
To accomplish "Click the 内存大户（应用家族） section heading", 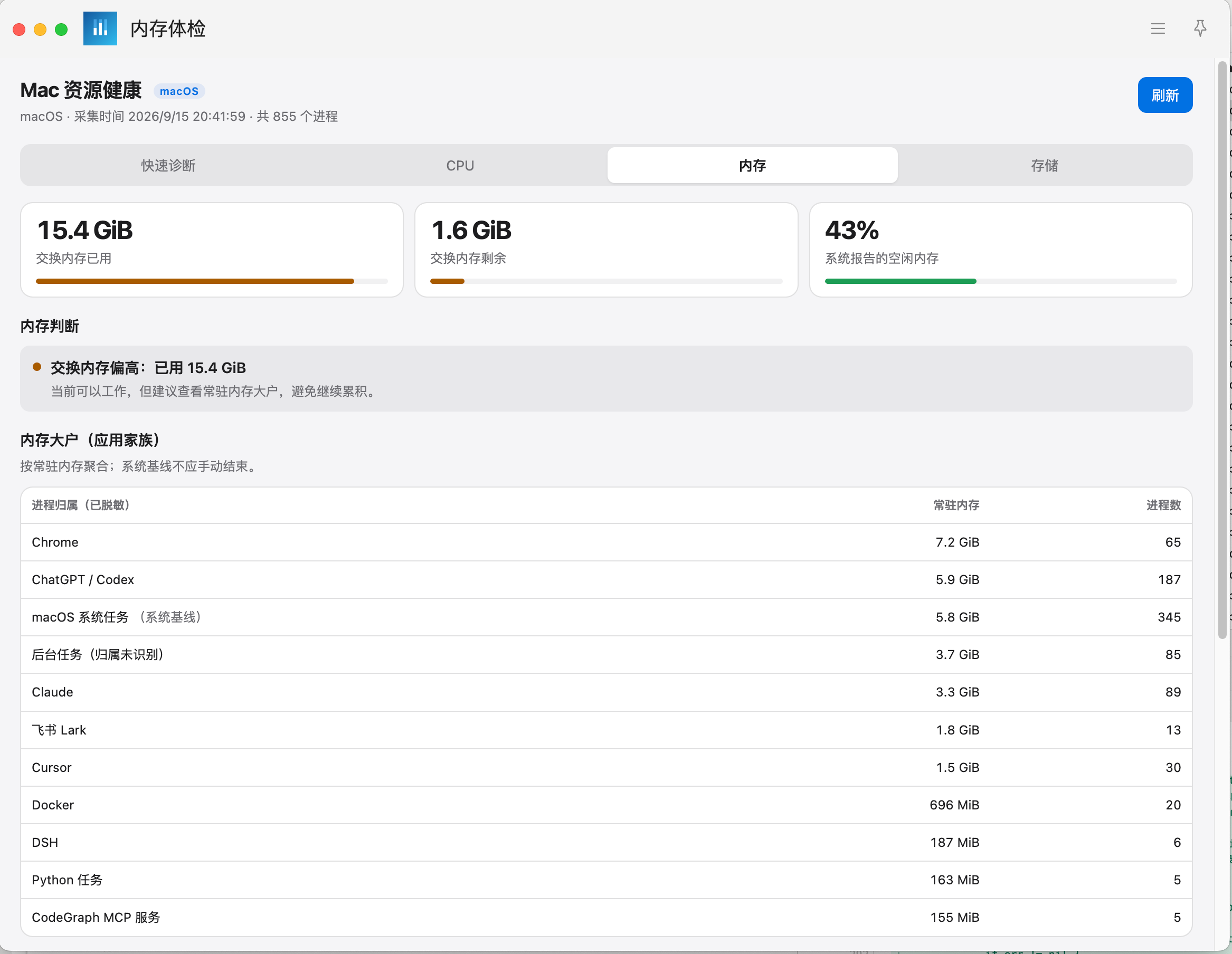I will [92, 441].
